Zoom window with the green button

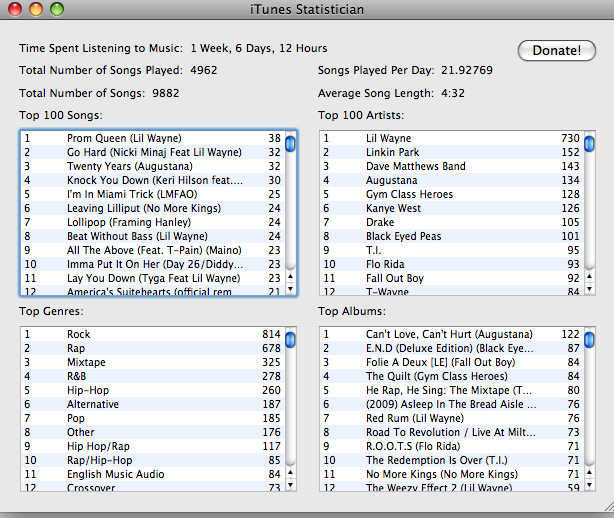tap(57, 9)
